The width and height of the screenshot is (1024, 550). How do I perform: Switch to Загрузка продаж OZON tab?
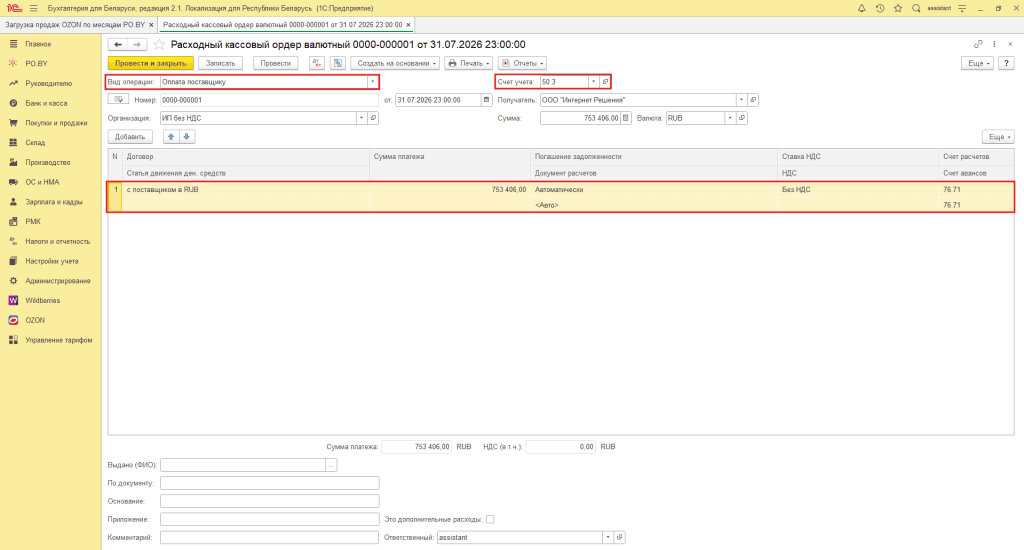click(75, 25)
